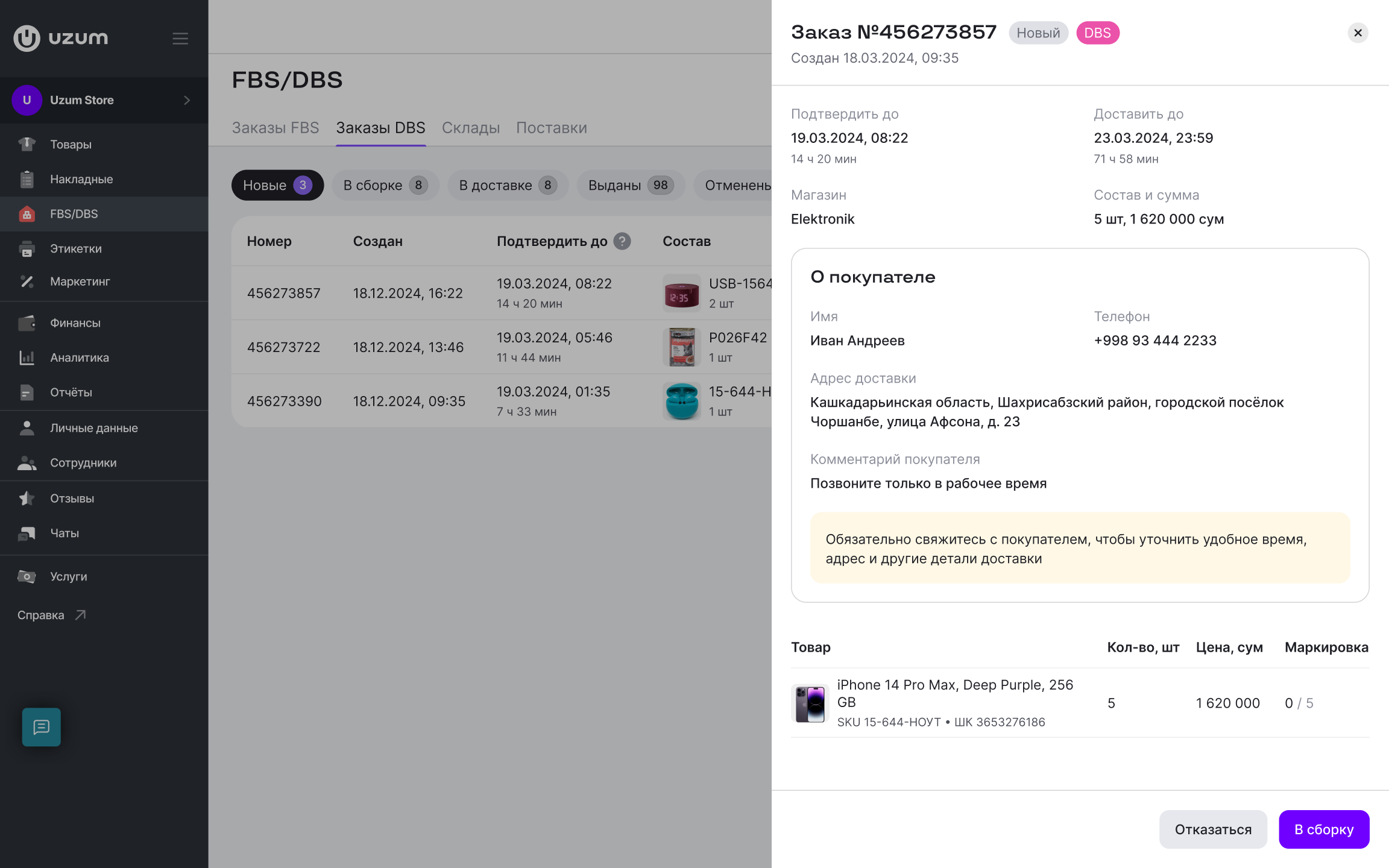The image size is (1389, 868).
Task: Click the Новый status badge
Action: coord(1038,33)
